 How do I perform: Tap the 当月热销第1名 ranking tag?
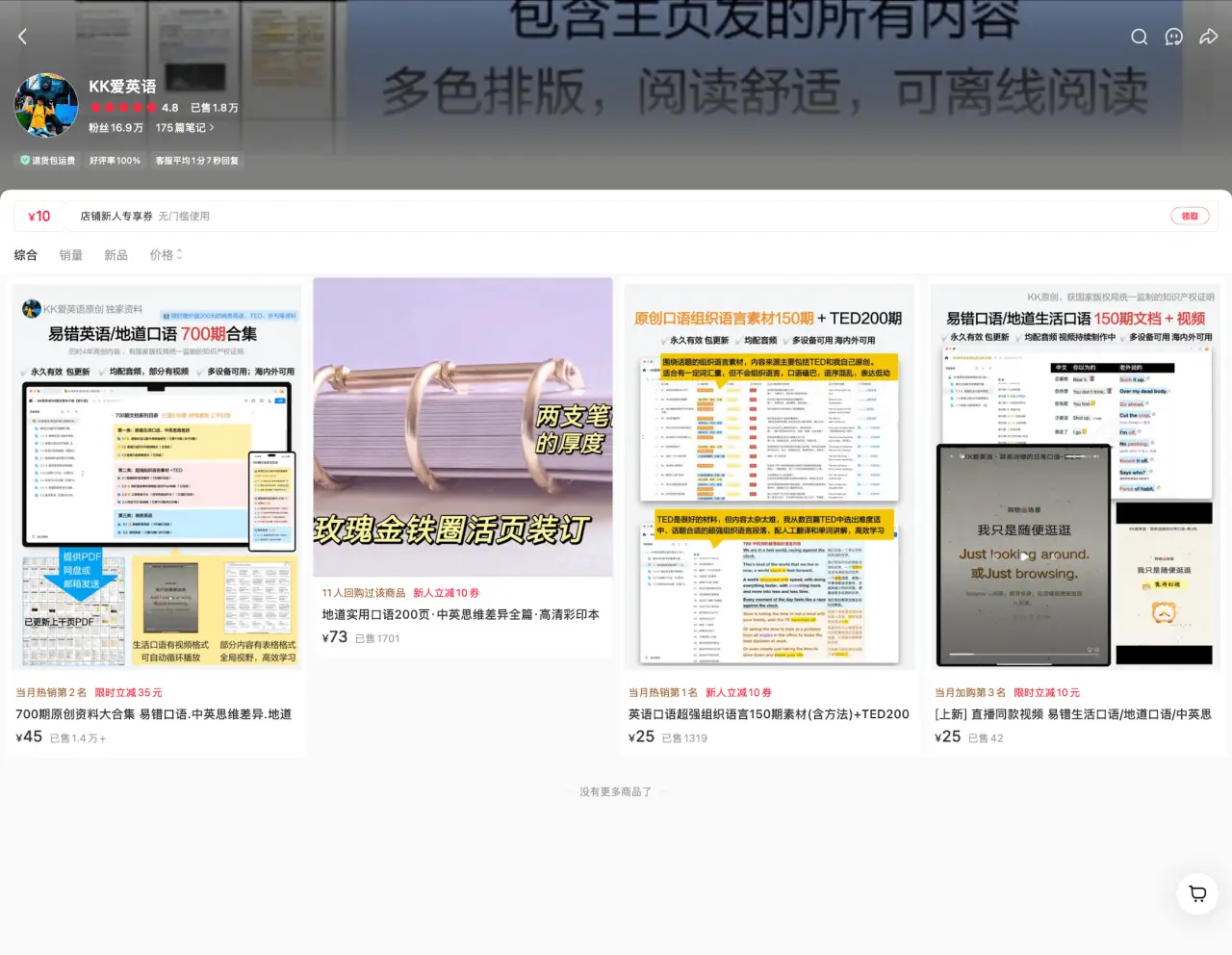pyautogui.click(x=663, y=693)
